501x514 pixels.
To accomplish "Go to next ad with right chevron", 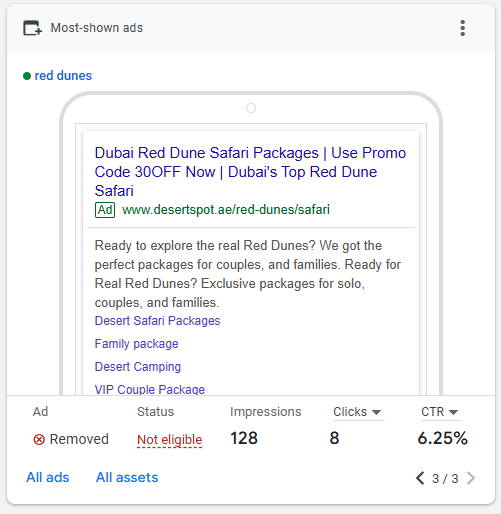I will click(471, 478).
